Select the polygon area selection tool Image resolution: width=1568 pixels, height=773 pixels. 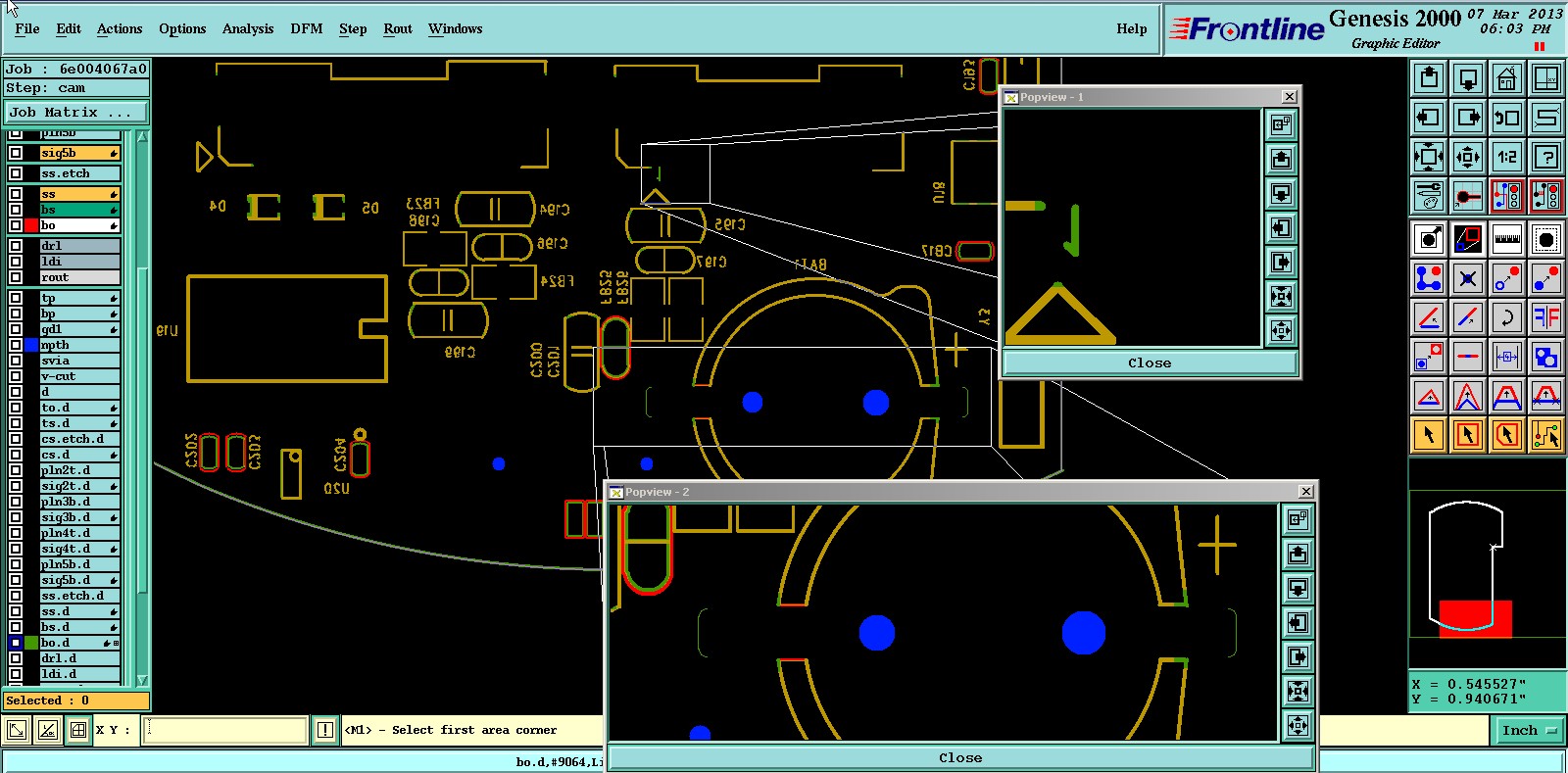pos(1507,434)
